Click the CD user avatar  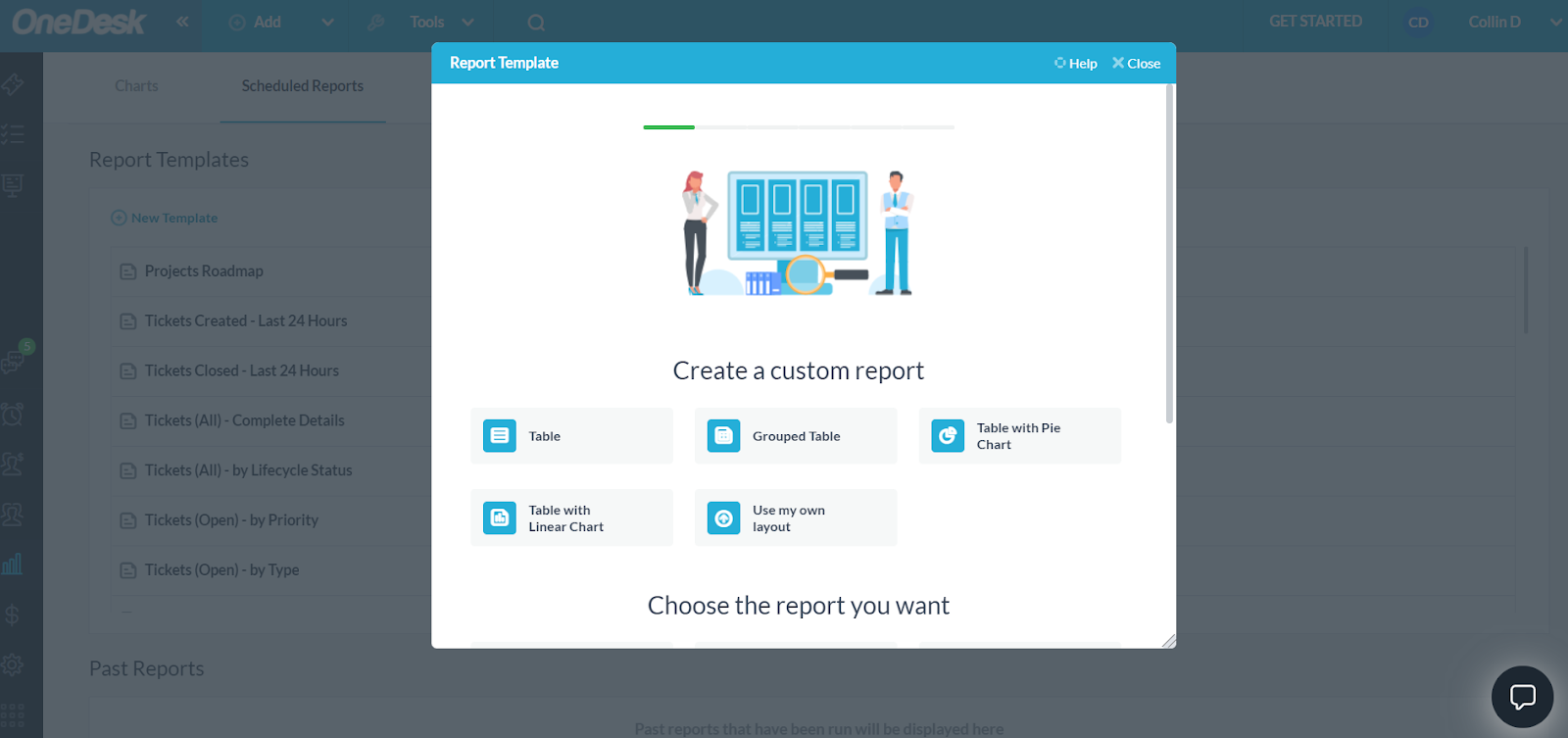(x=1418, y=23)
